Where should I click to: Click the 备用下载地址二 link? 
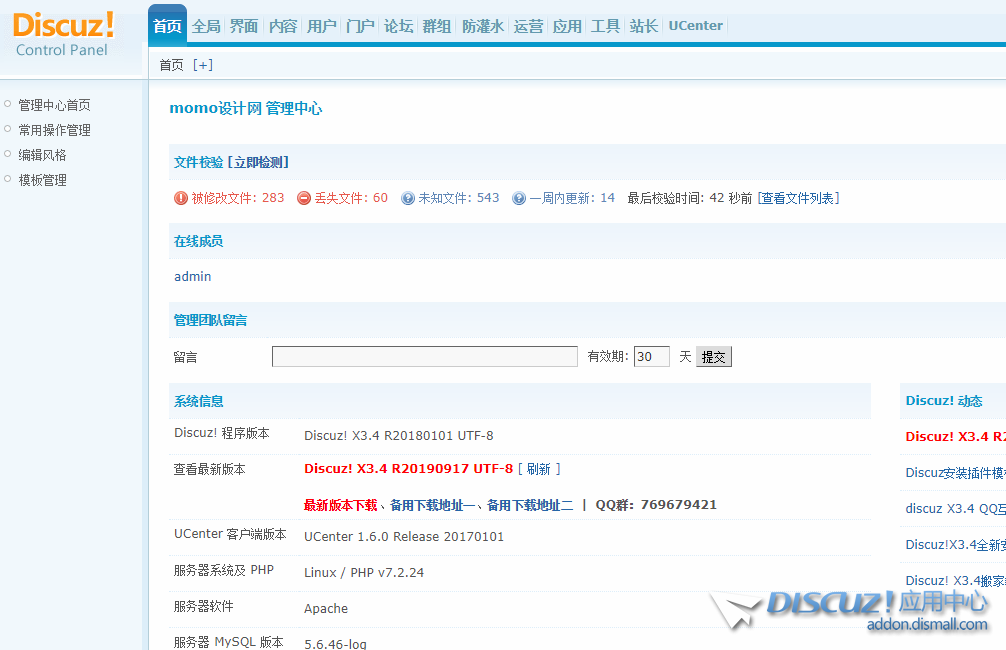tap(530, 506)
